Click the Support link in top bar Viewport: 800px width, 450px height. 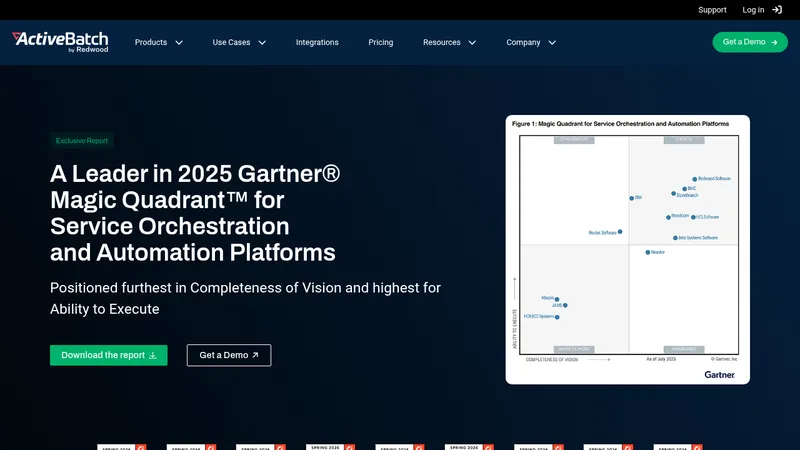(x=712, y=10)
